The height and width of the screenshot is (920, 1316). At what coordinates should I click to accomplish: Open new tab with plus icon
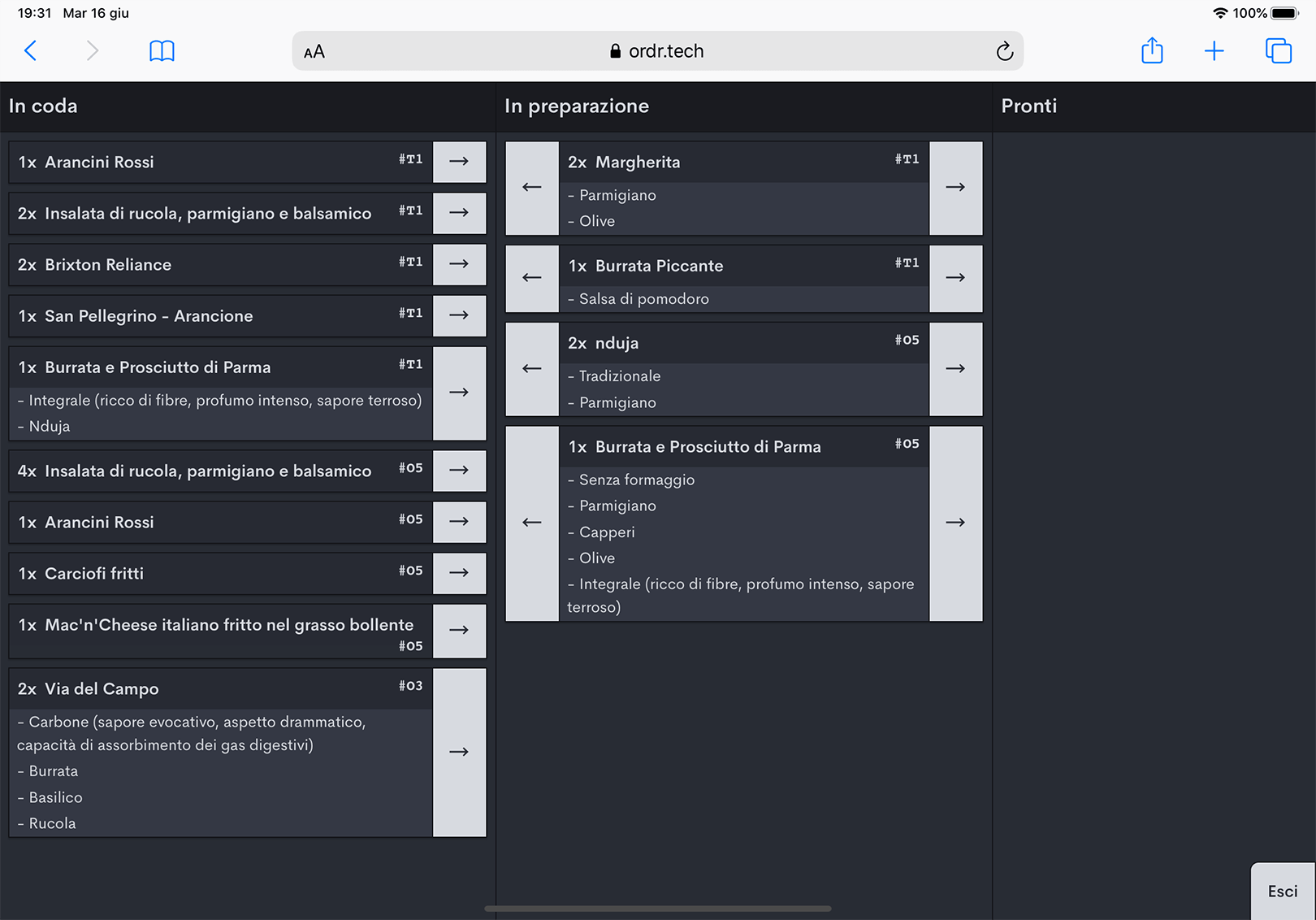coord(1214,51)
